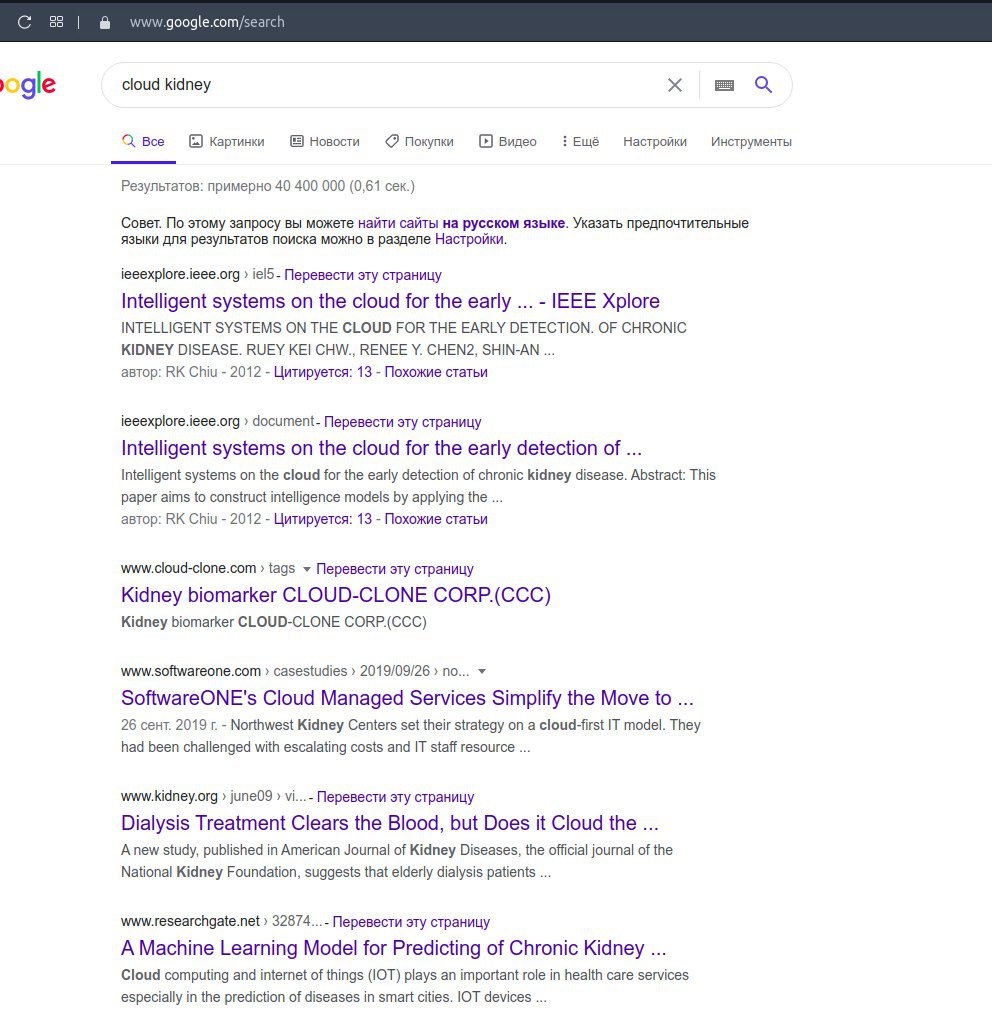The image size is (992, 1018).
Task: Translate the researchgate.net result page
Action: 411,922
